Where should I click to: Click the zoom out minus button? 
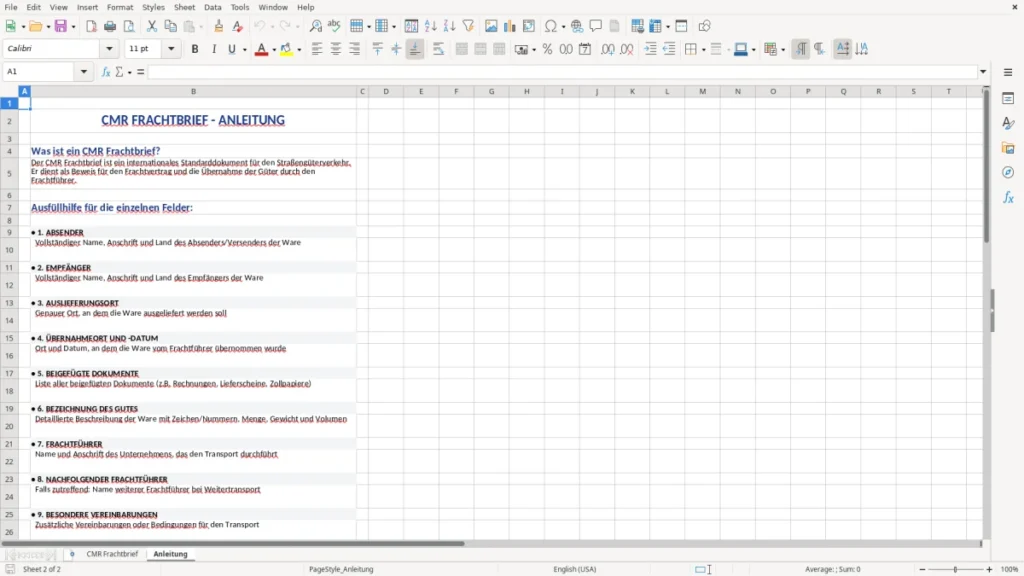(922, 569)
